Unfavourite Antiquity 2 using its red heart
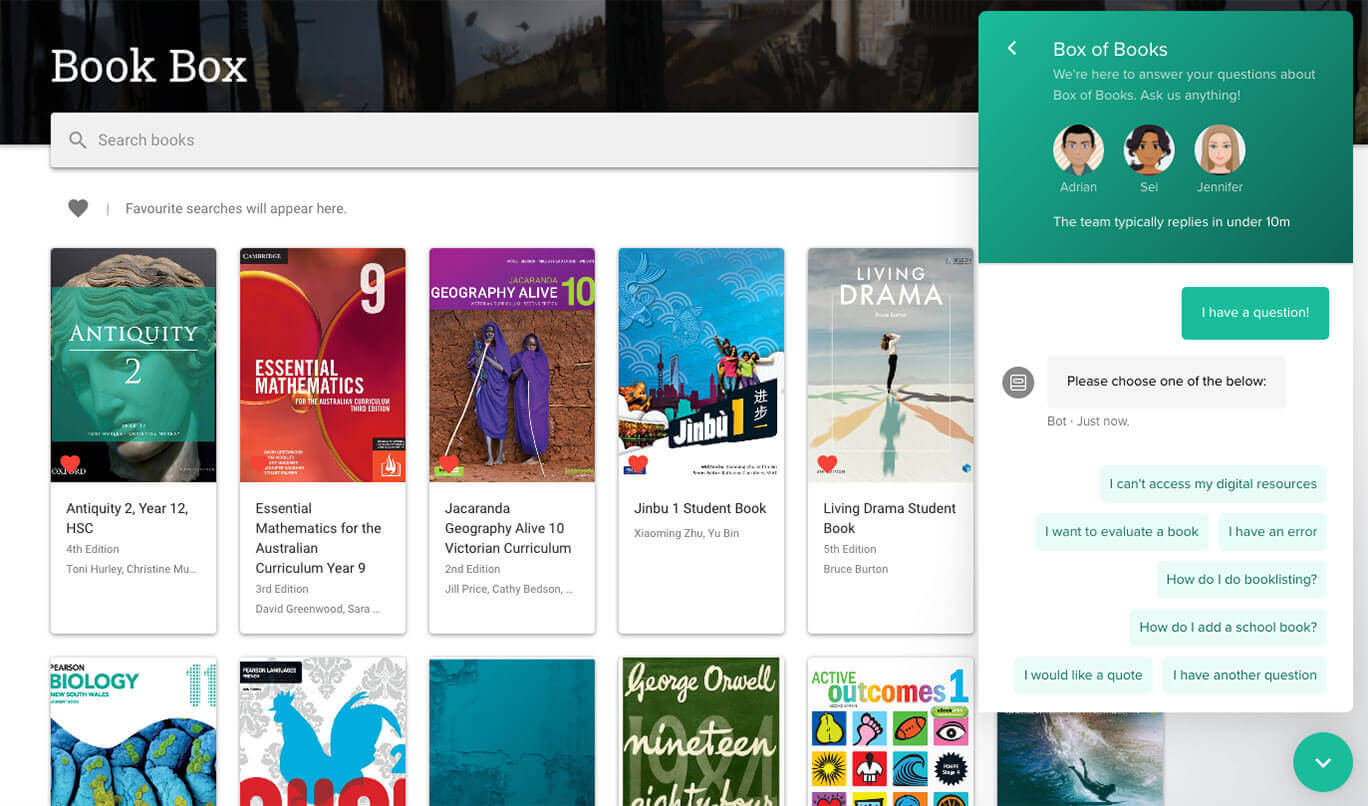This screenshot has width=1368, height=806. click(70, 464)
